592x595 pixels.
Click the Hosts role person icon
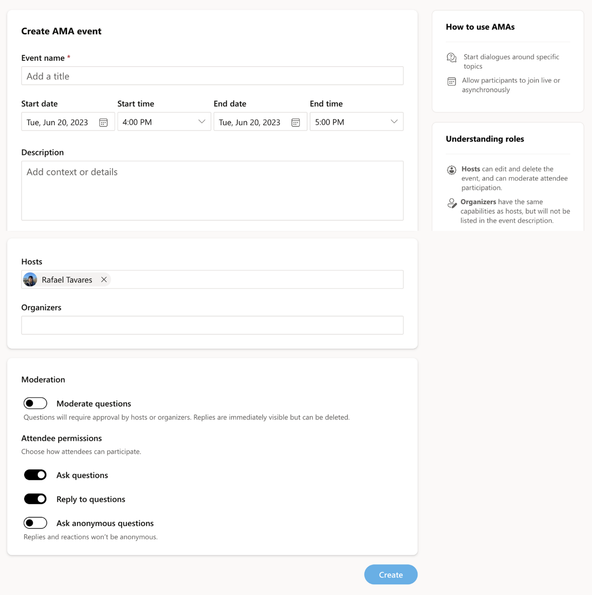[452, 170]
